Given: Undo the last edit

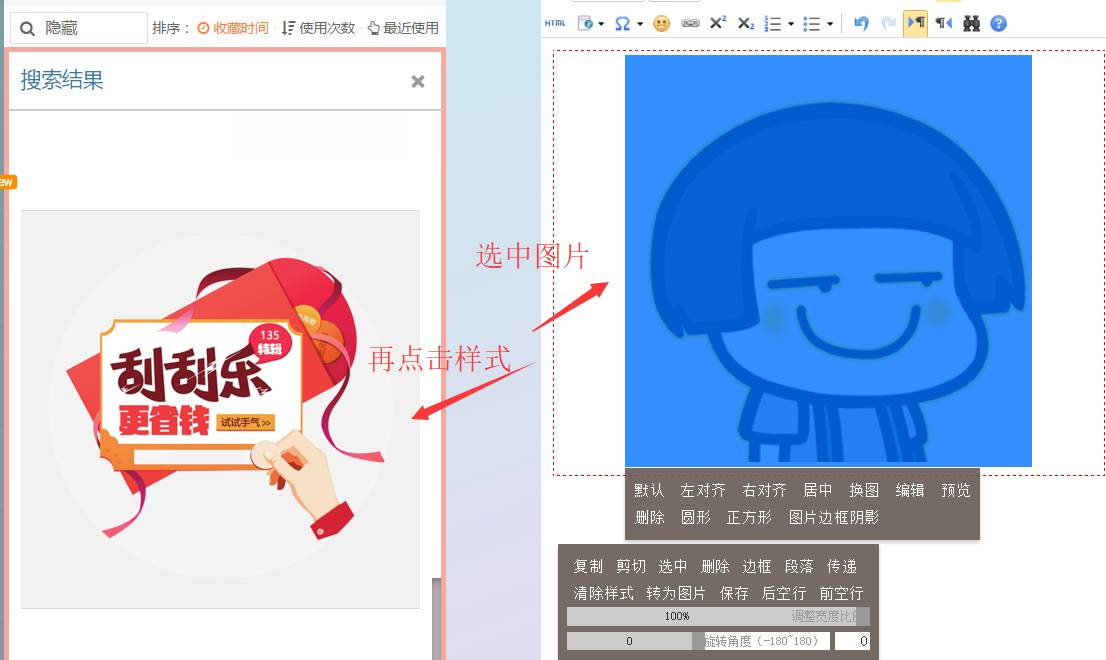Looking at the screenshot, I should (861, 23).
